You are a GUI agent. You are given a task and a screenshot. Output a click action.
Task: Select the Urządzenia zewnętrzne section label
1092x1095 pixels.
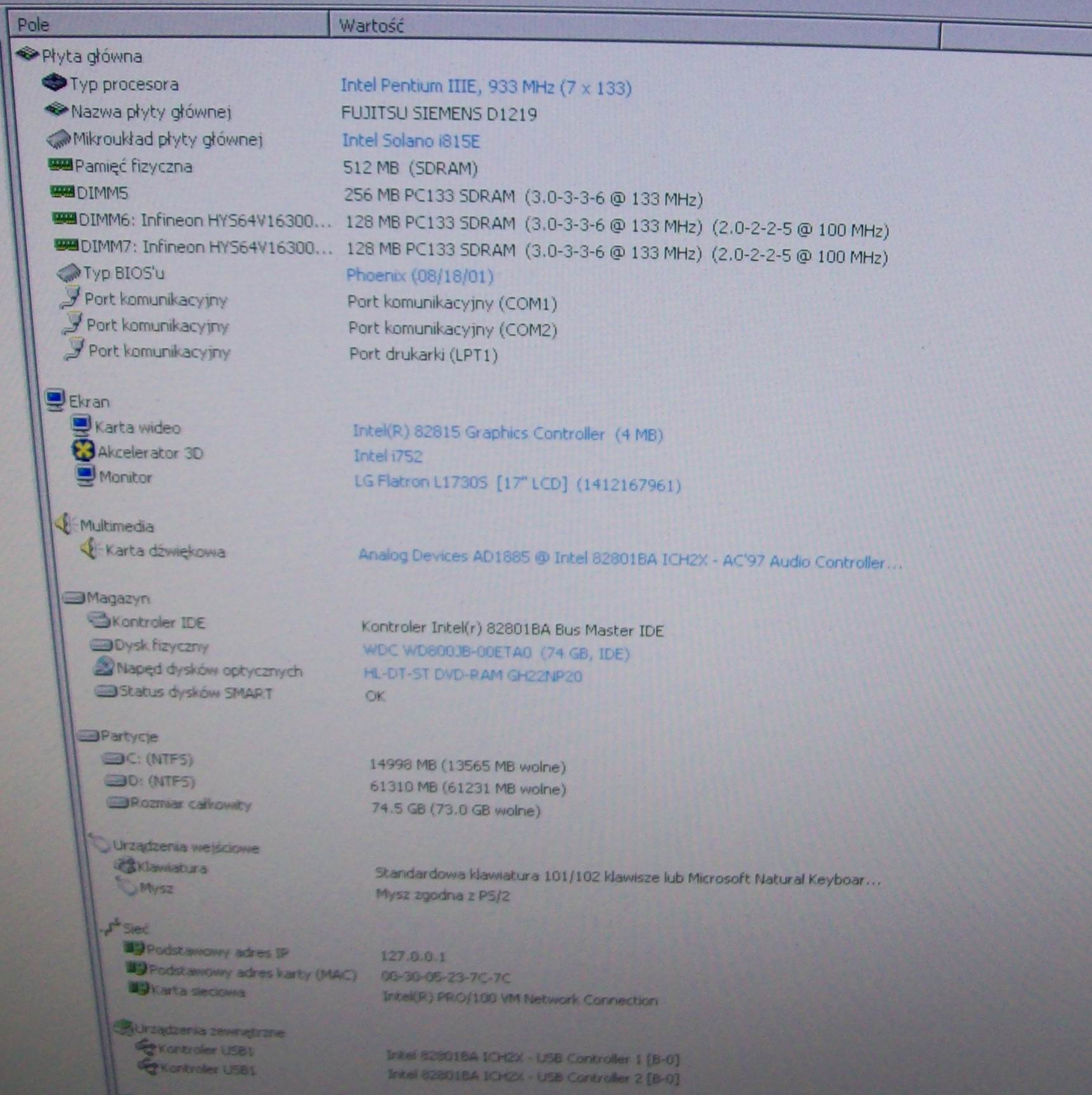pos(210,1031)
